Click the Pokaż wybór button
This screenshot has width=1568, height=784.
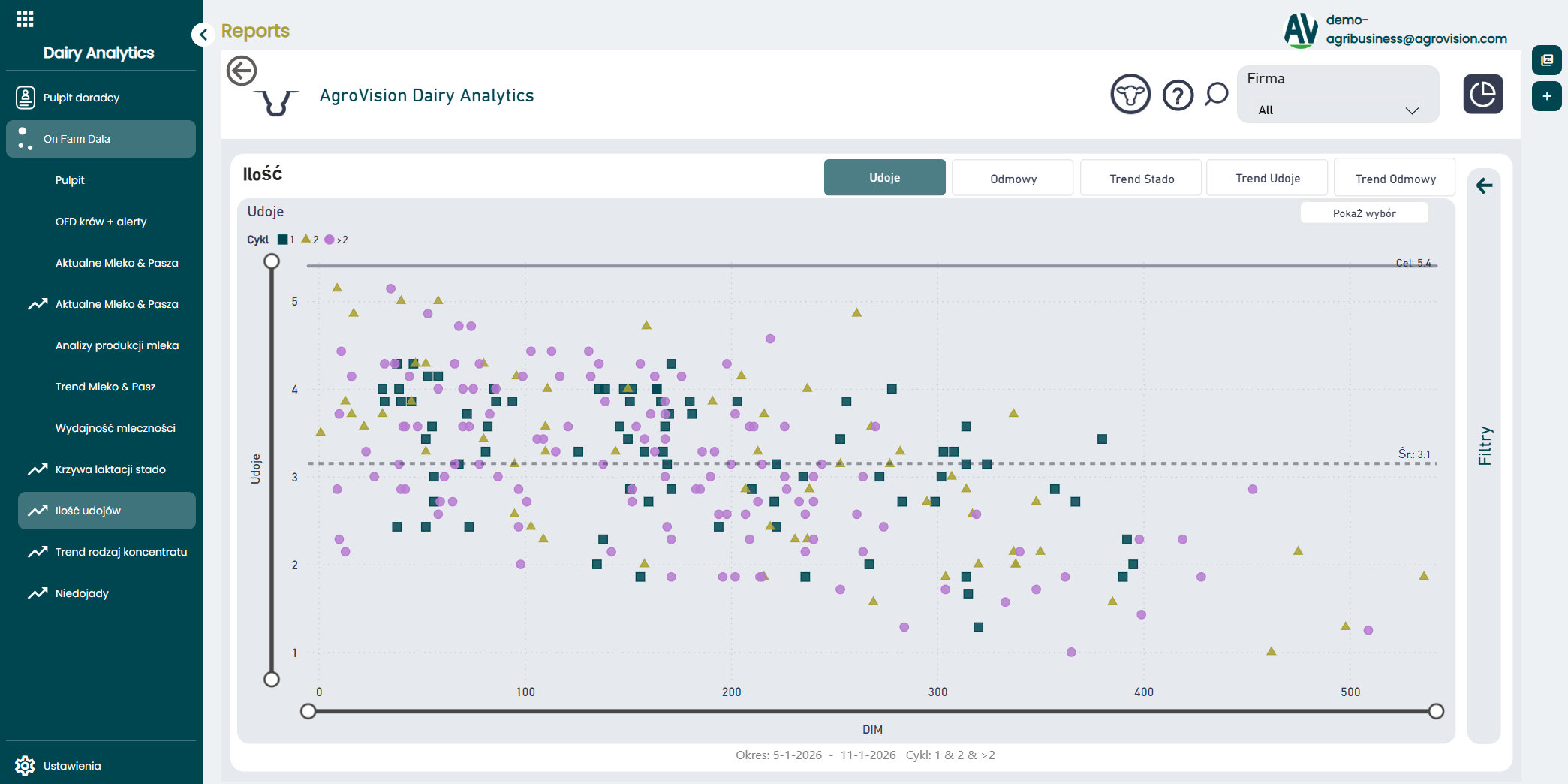(x=1364, y=213)
